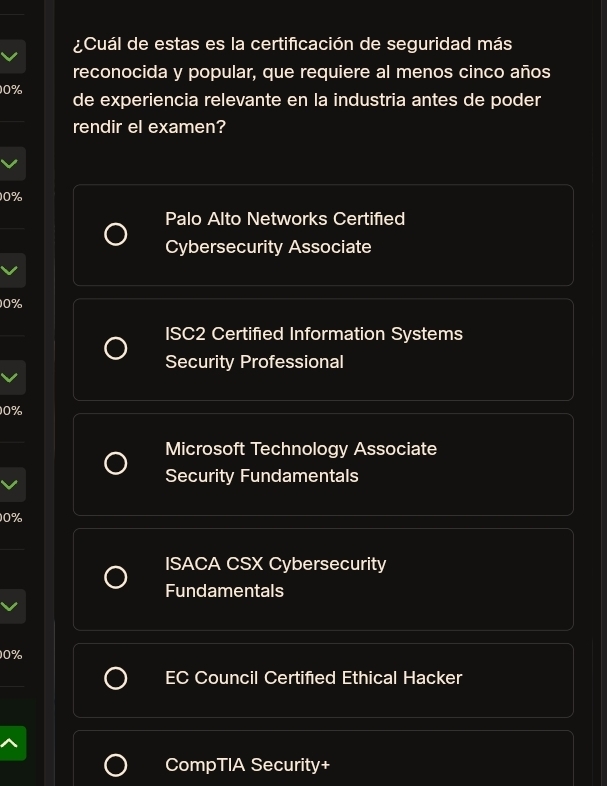607x786 pixels.
Task: Click the question text about security certification
Action: (312, 86)
